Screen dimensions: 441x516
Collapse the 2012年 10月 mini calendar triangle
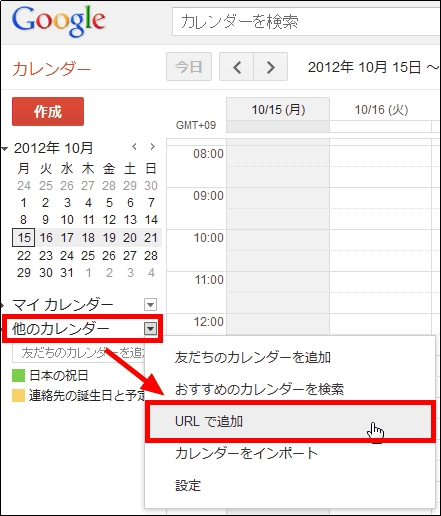pos(4,149)
